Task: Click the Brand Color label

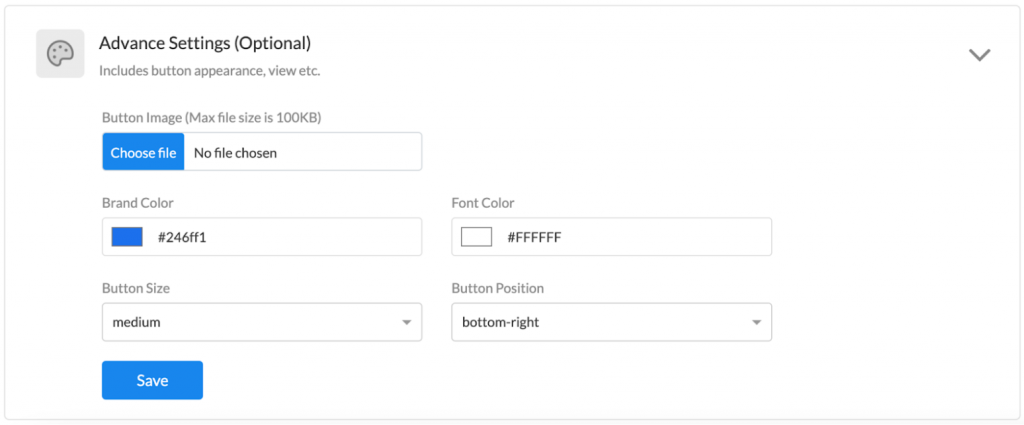Action: tap(138, 203)
